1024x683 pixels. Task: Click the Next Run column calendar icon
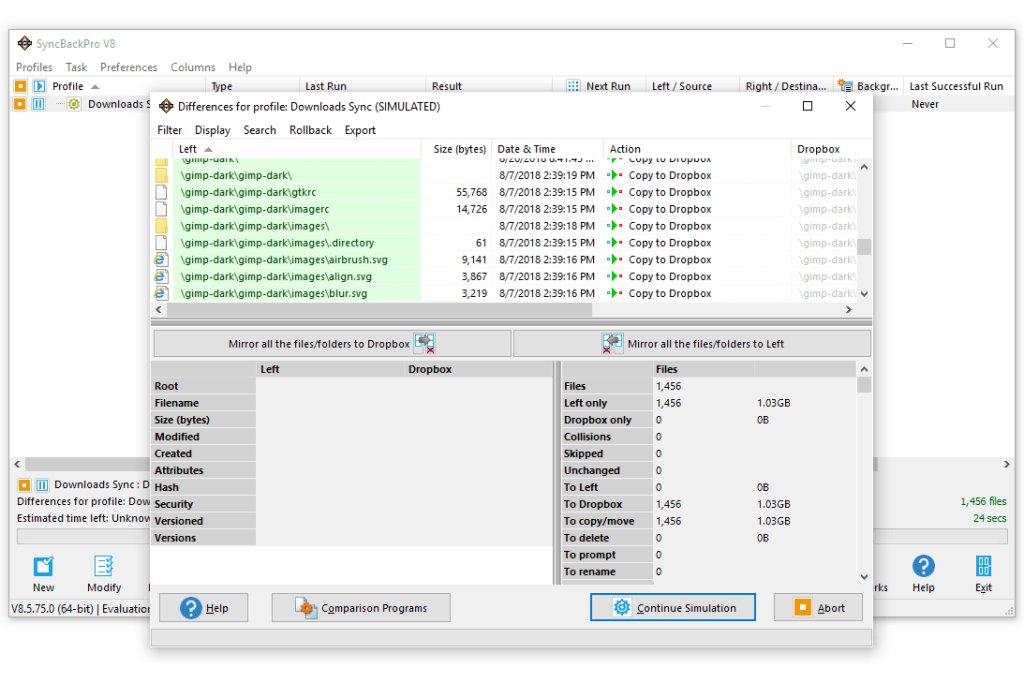573,87
